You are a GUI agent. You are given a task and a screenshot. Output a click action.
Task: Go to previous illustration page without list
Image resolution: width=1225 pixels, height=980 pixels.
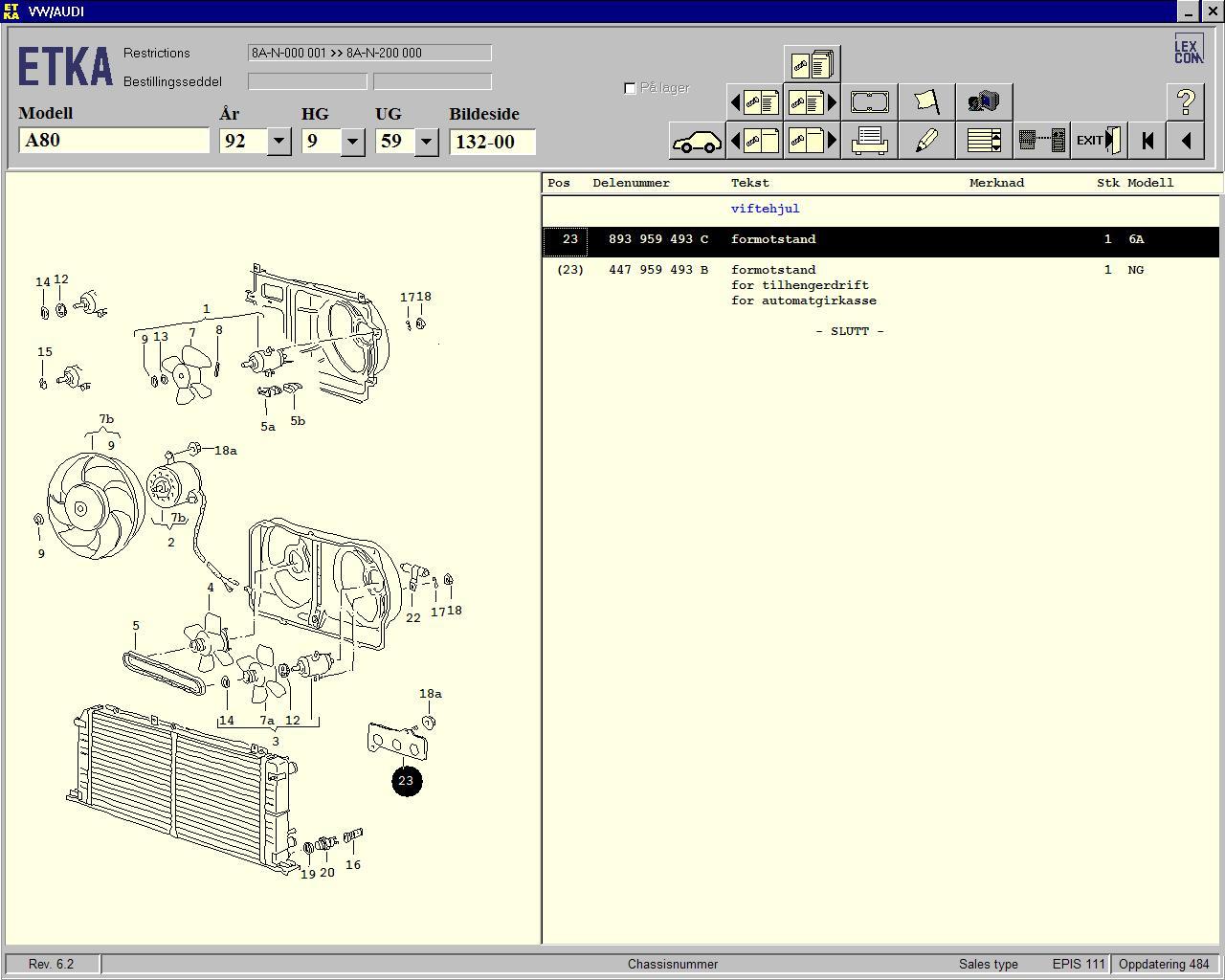pos(754,141)
